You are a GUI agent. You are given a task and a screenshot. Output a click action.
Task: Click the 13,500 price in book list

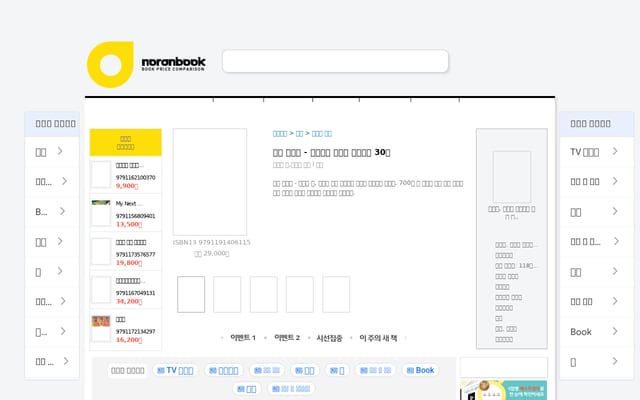pos(129,224)
